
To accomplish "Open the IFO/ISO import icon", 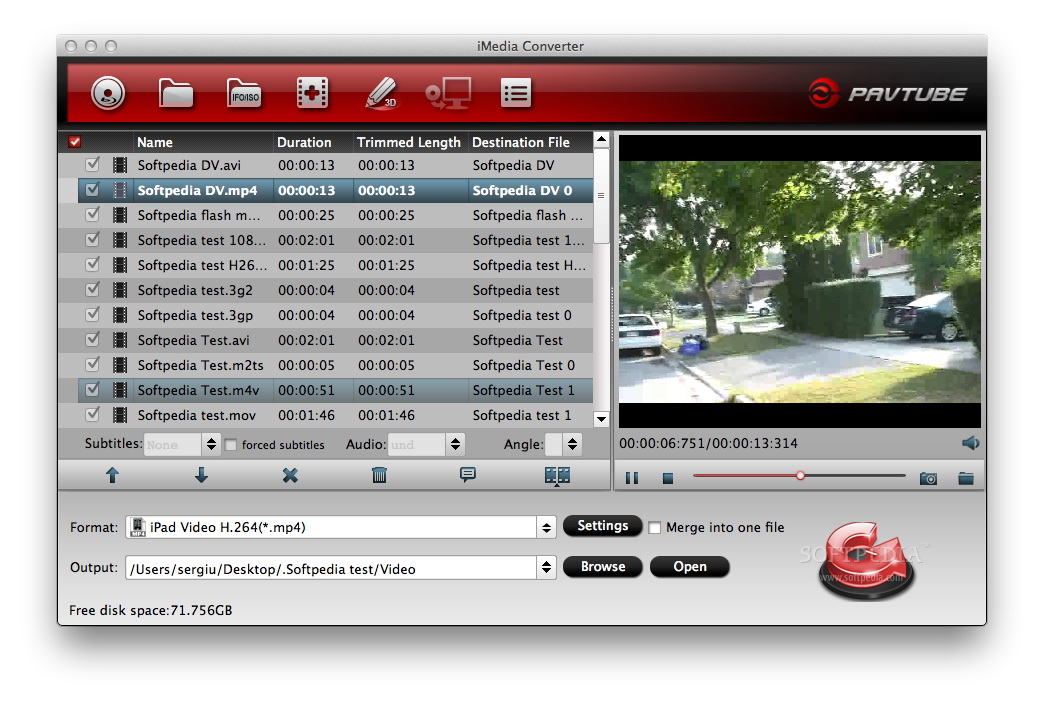I will pos(244,93).
